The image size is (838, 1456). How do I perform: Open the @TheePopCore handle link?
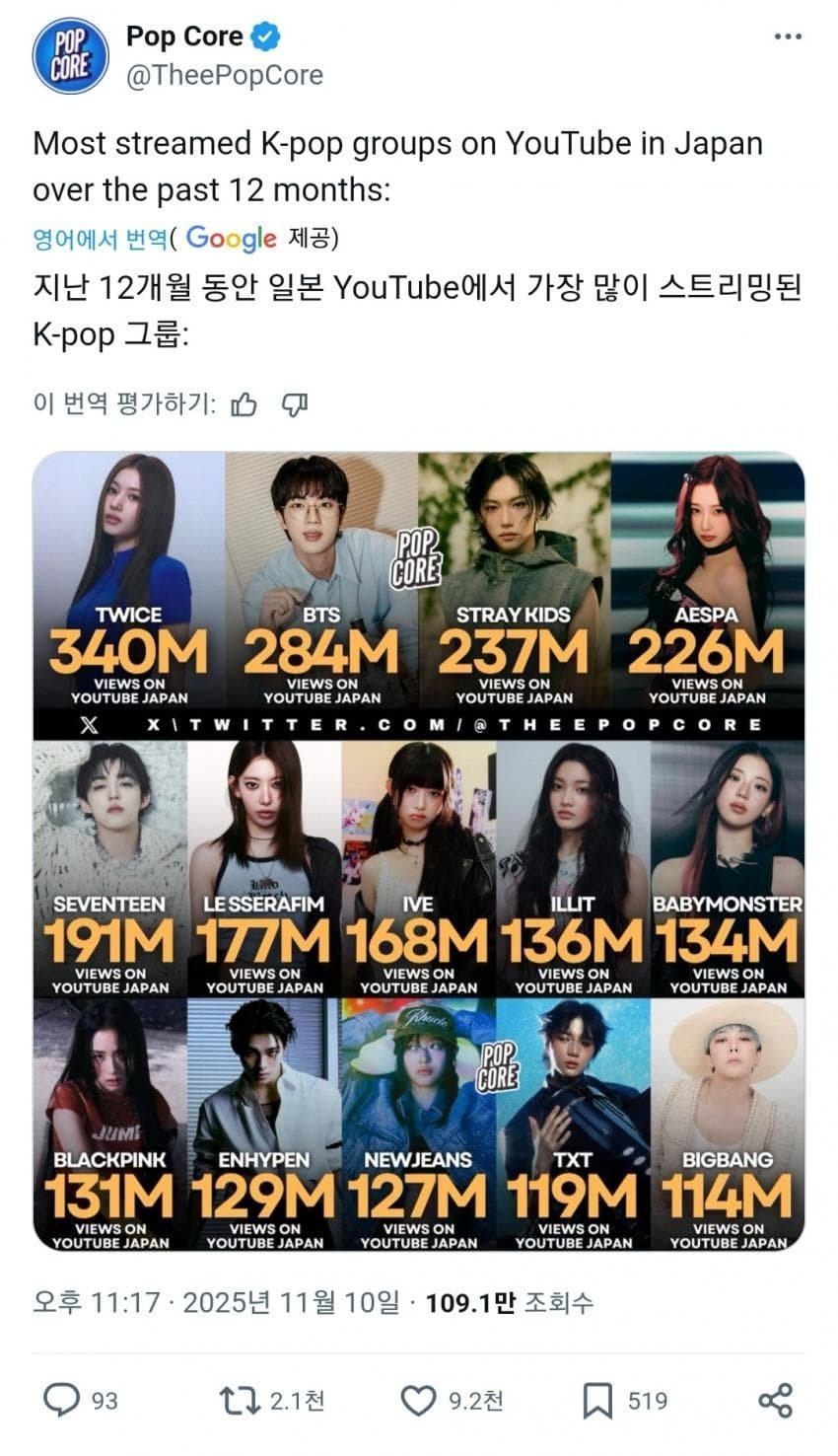click(224, 76)
